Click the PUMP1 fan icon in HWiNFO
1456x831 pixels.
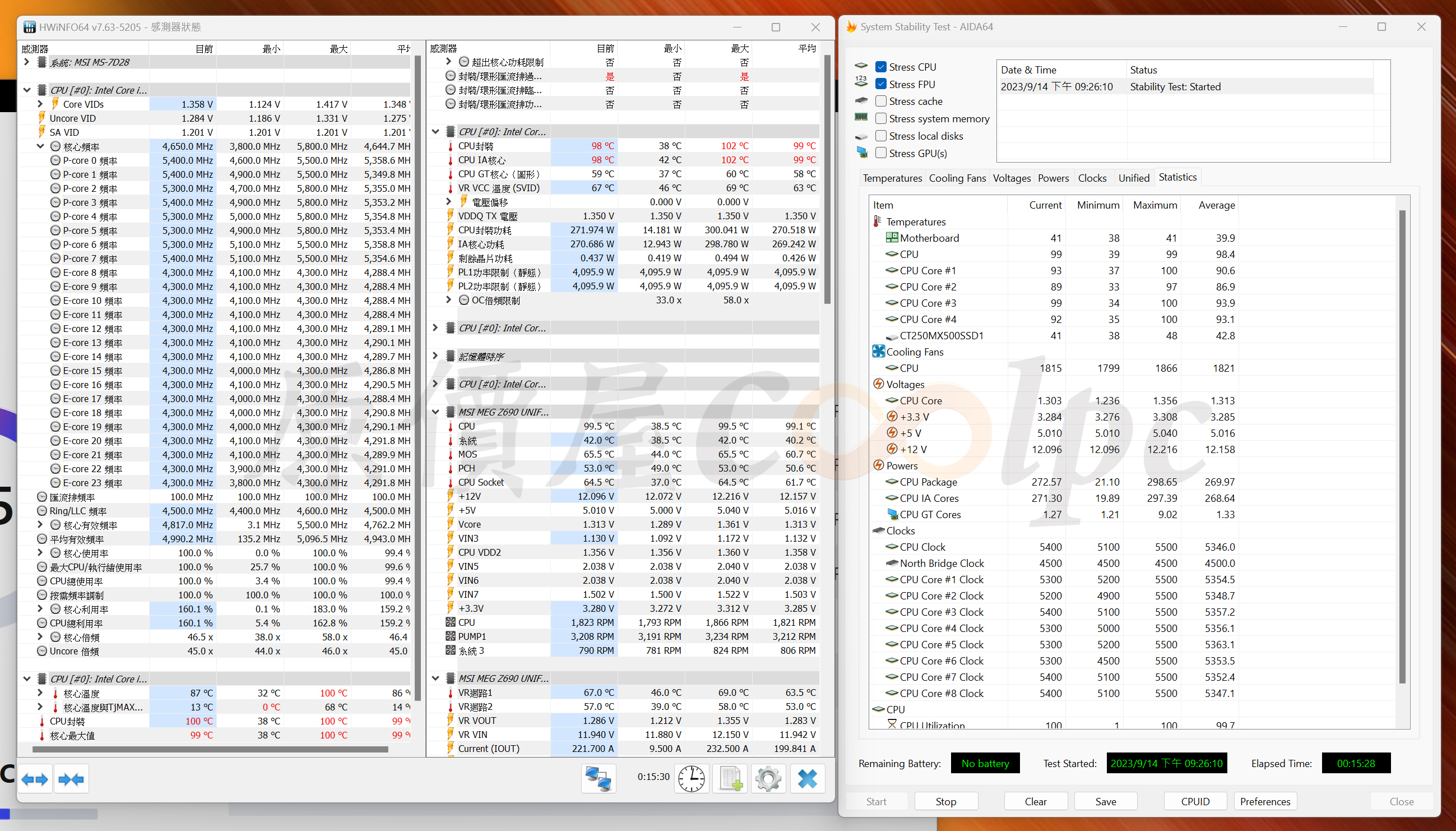point(450,636)
